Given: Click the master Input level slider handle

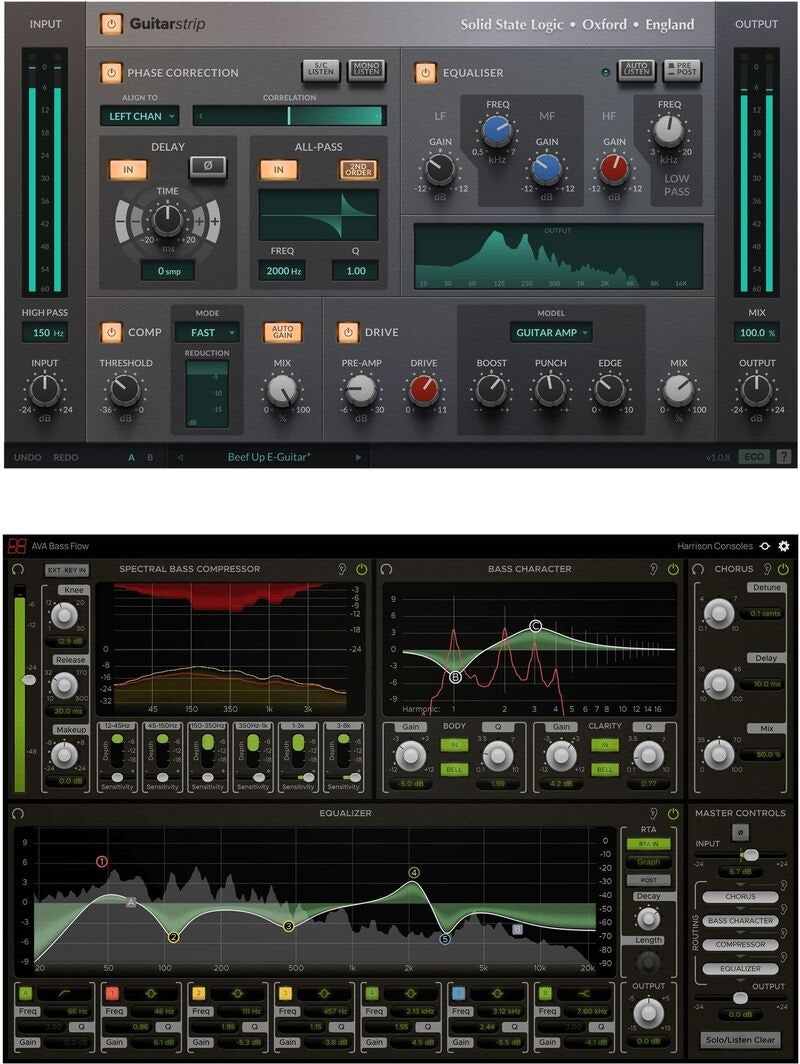Looking at the screenshot, I should (x=750, y=855).
